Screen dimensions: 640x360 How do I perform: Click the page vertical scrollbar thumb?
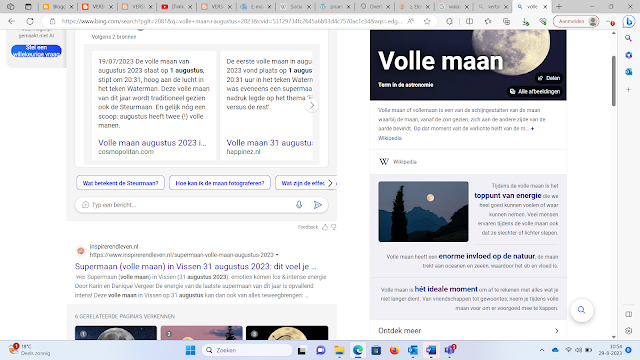(613, 81)
